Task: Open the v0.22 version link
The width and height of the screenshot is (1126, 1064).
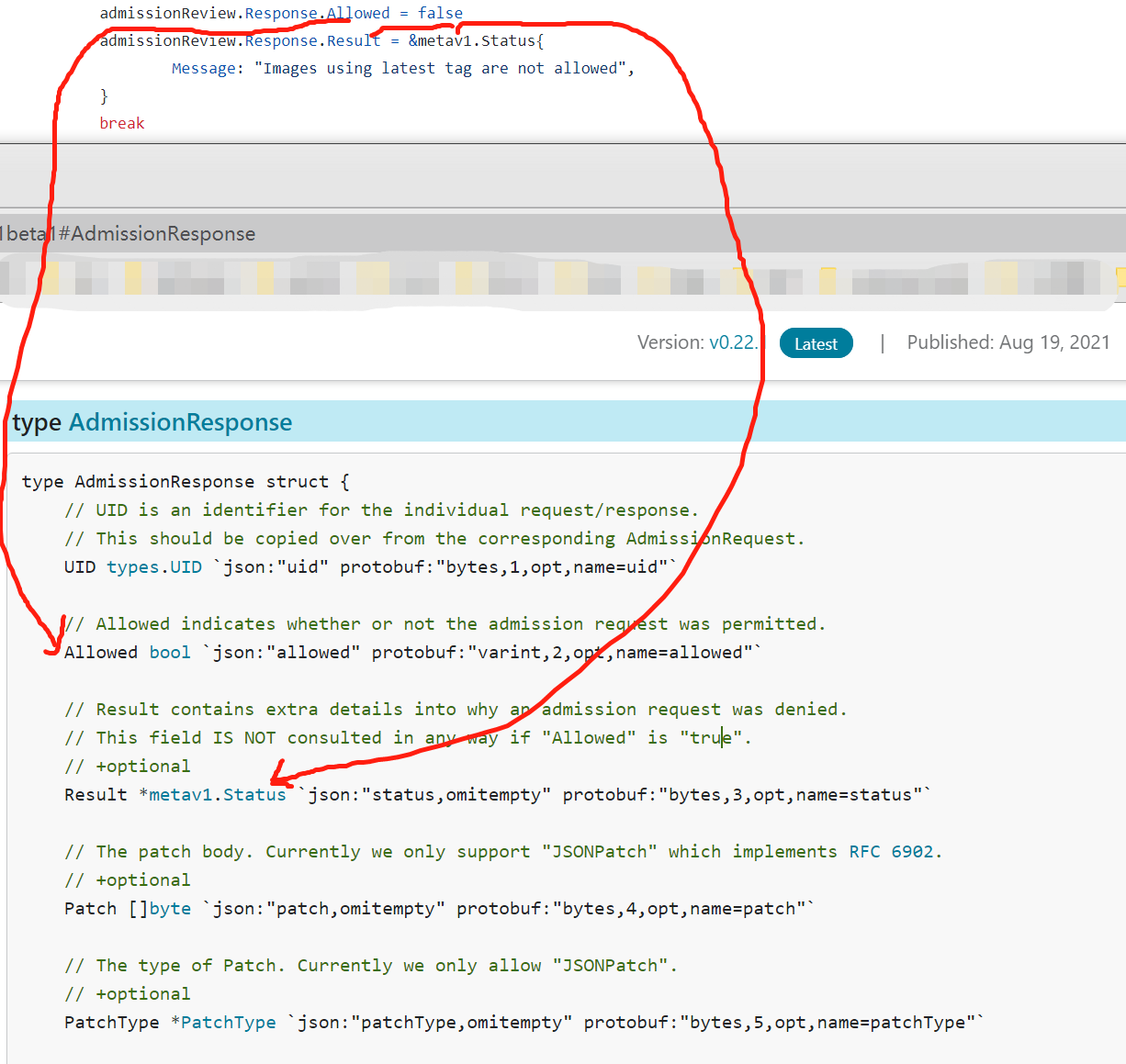Action: (734, 342)
